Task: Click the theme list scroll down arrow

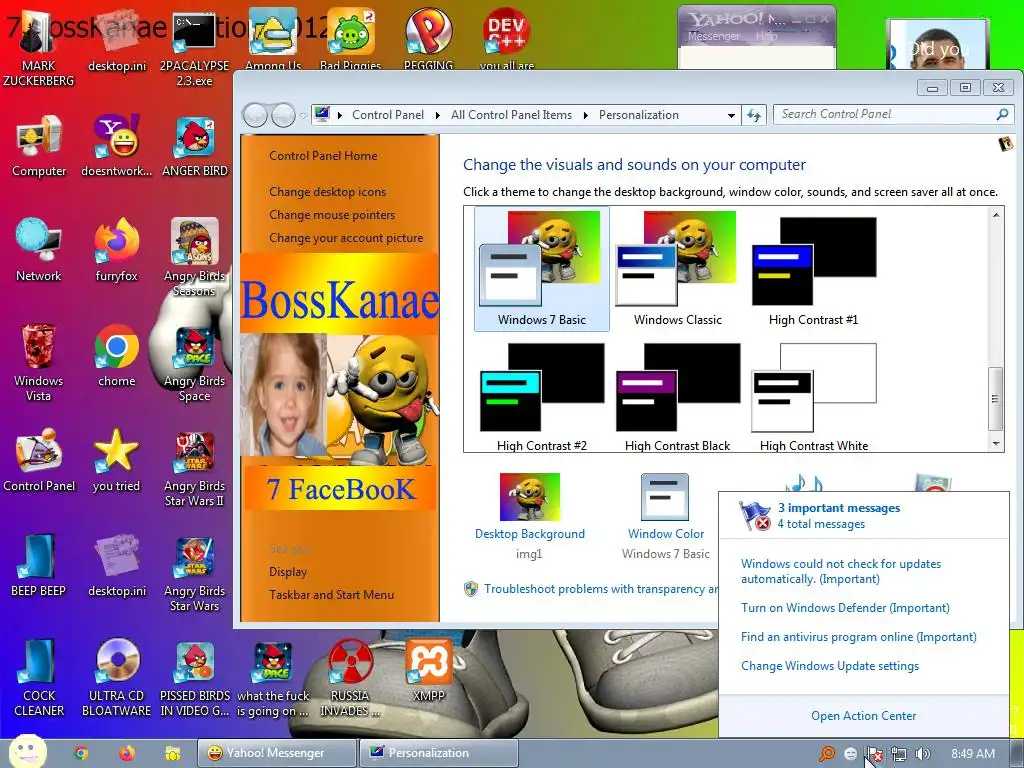Action: point(996,443)
